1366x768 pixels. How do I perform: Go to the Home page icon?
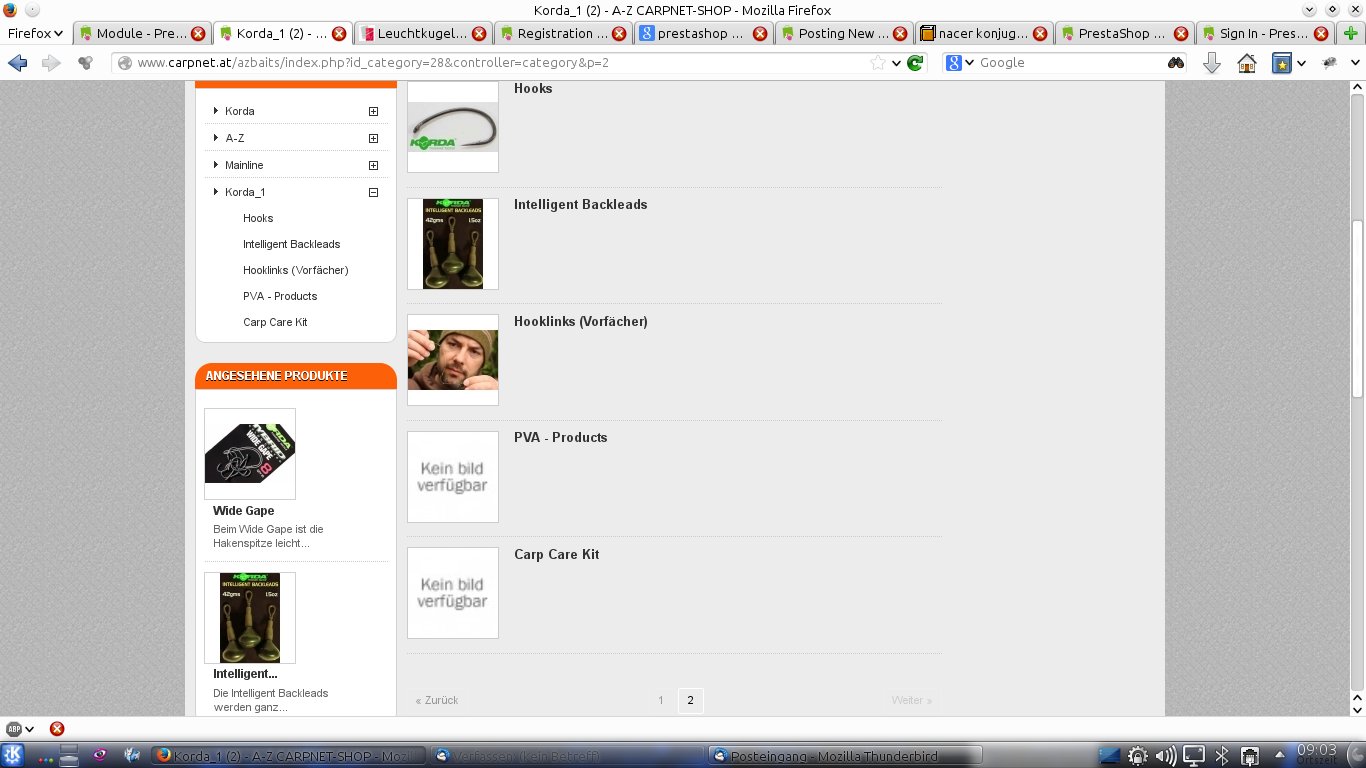tap(1247, 63)
